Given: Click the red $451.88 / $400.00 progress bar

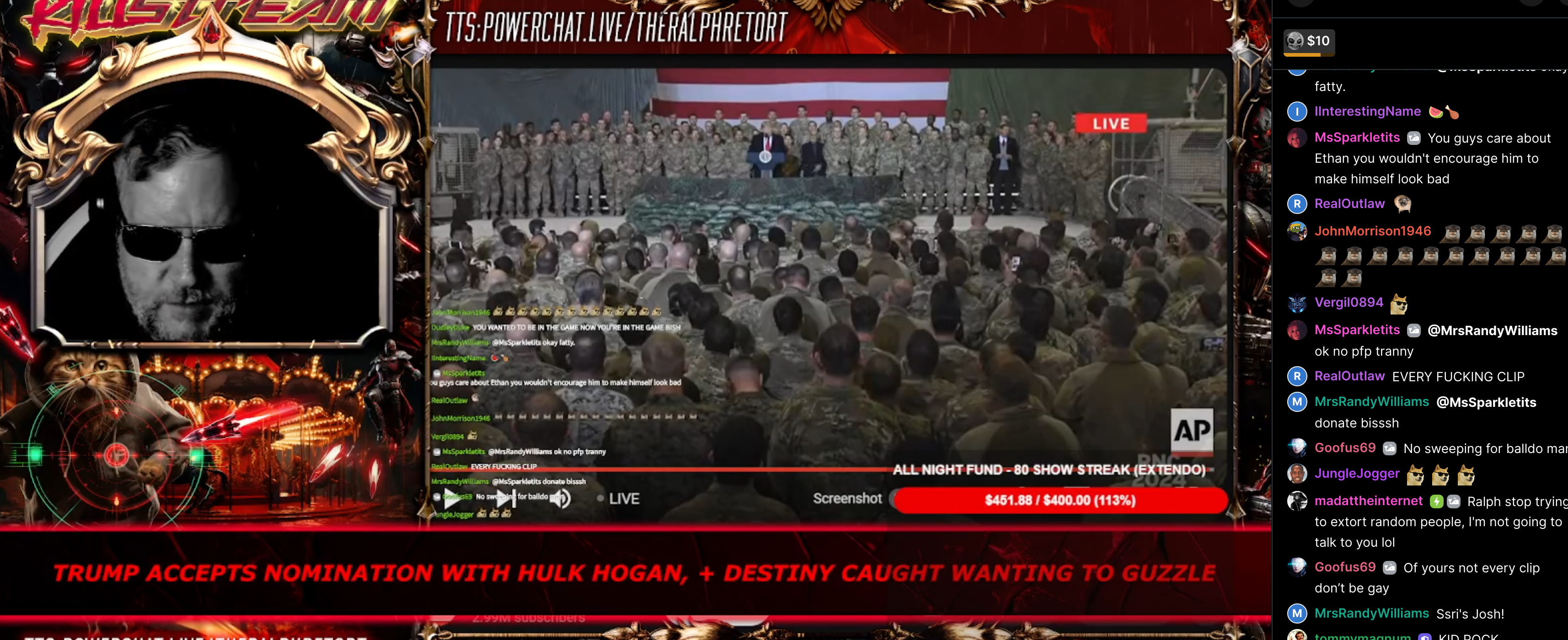Looking at the screenshot, I should (x=1060, y=500).
